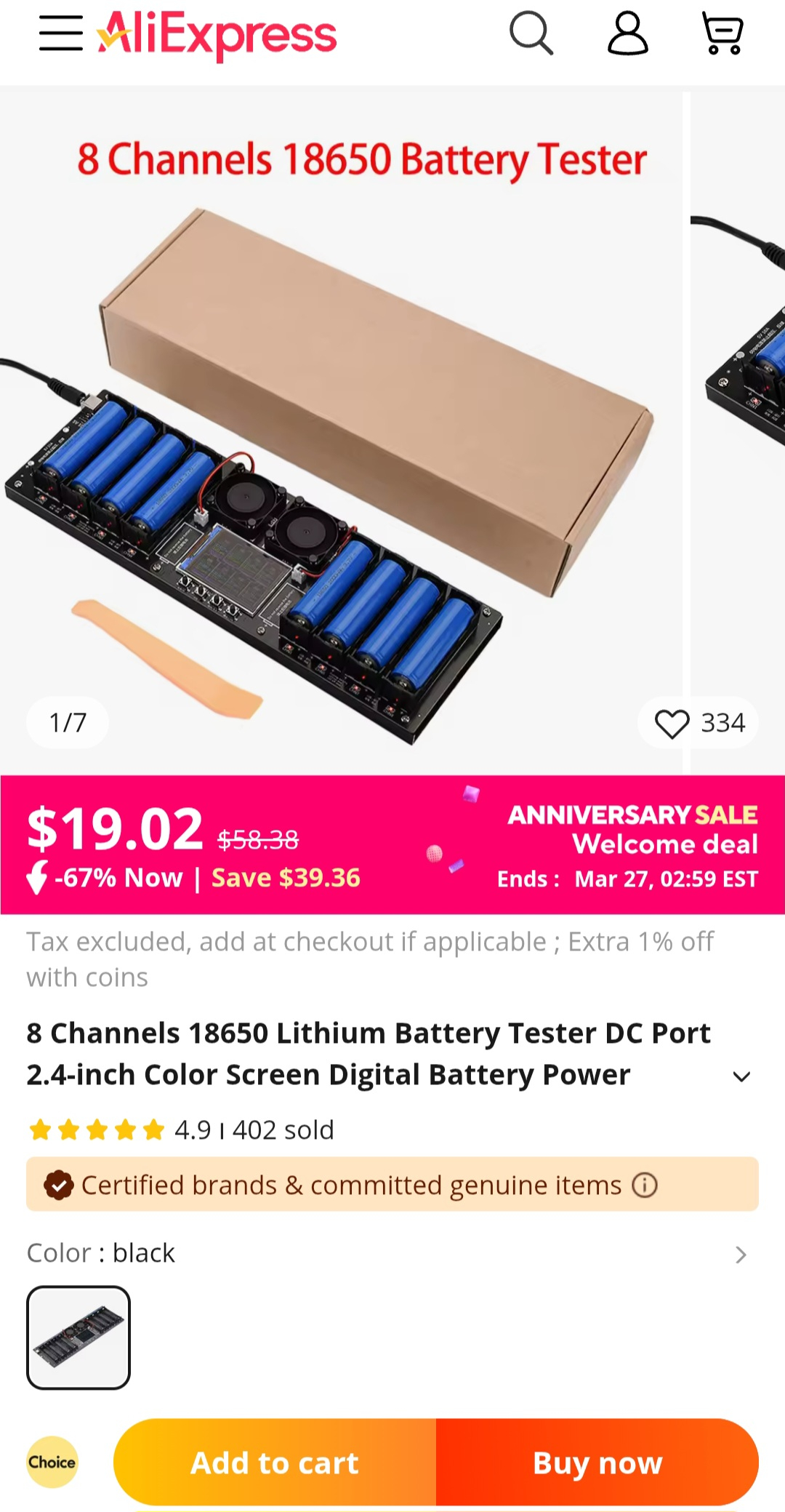Viewport: 785px width, 1512px height.
Task: Open the user account profile icon
Action: (x=627, y=33)
